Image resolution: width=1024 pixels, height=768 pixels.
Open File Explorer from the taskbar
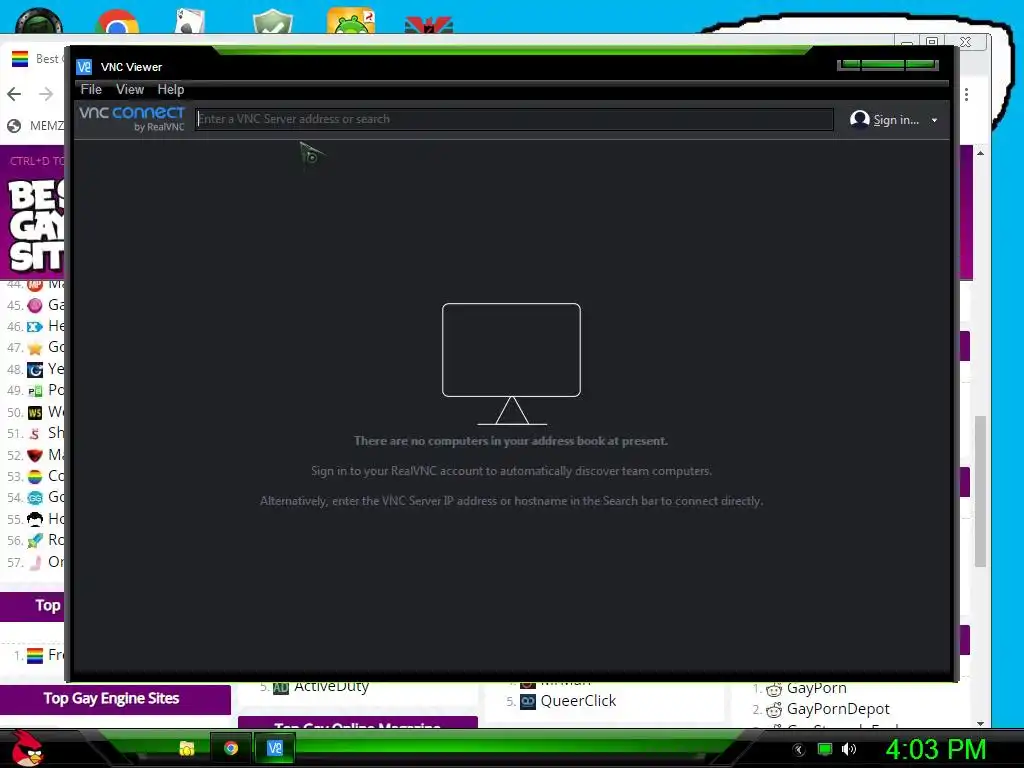(187, 748)
